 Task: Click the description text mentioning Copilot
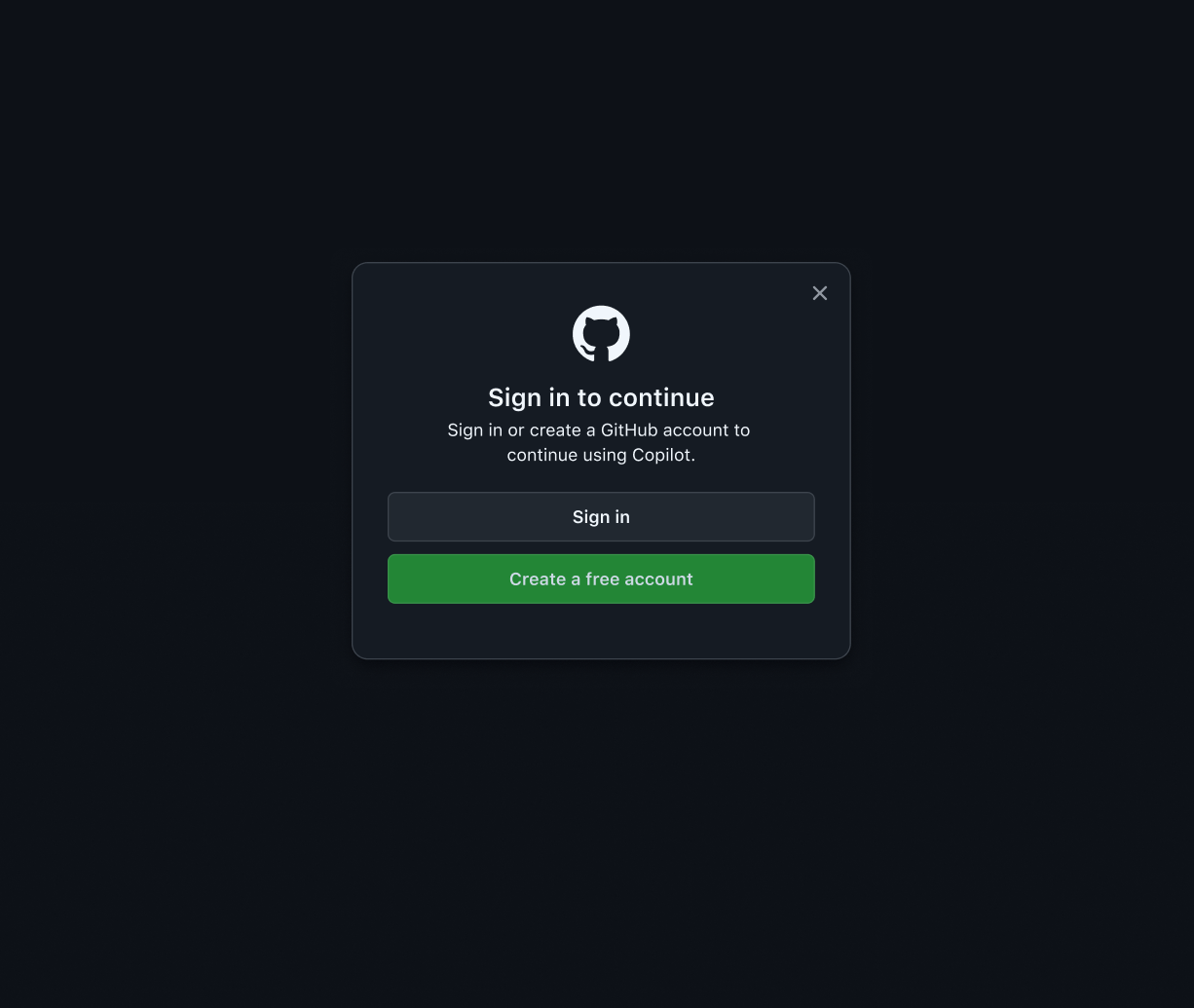point(599,442)
